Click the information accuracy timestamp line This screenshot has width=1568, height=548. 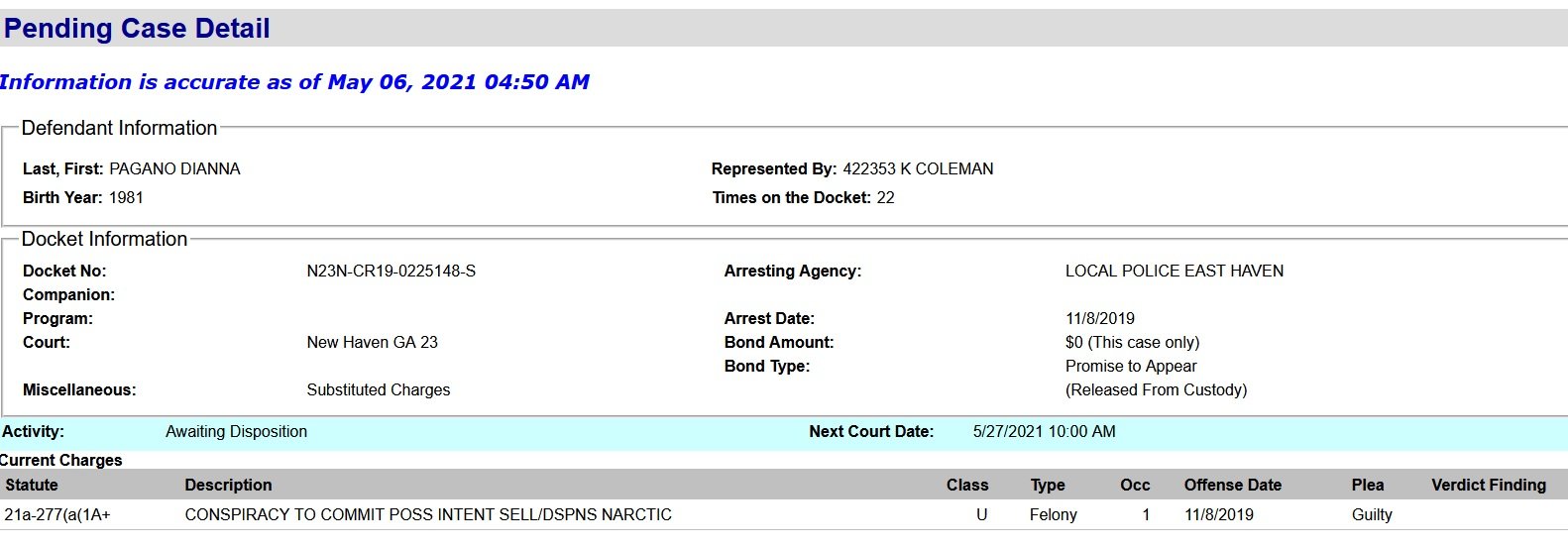click(294, 82)
